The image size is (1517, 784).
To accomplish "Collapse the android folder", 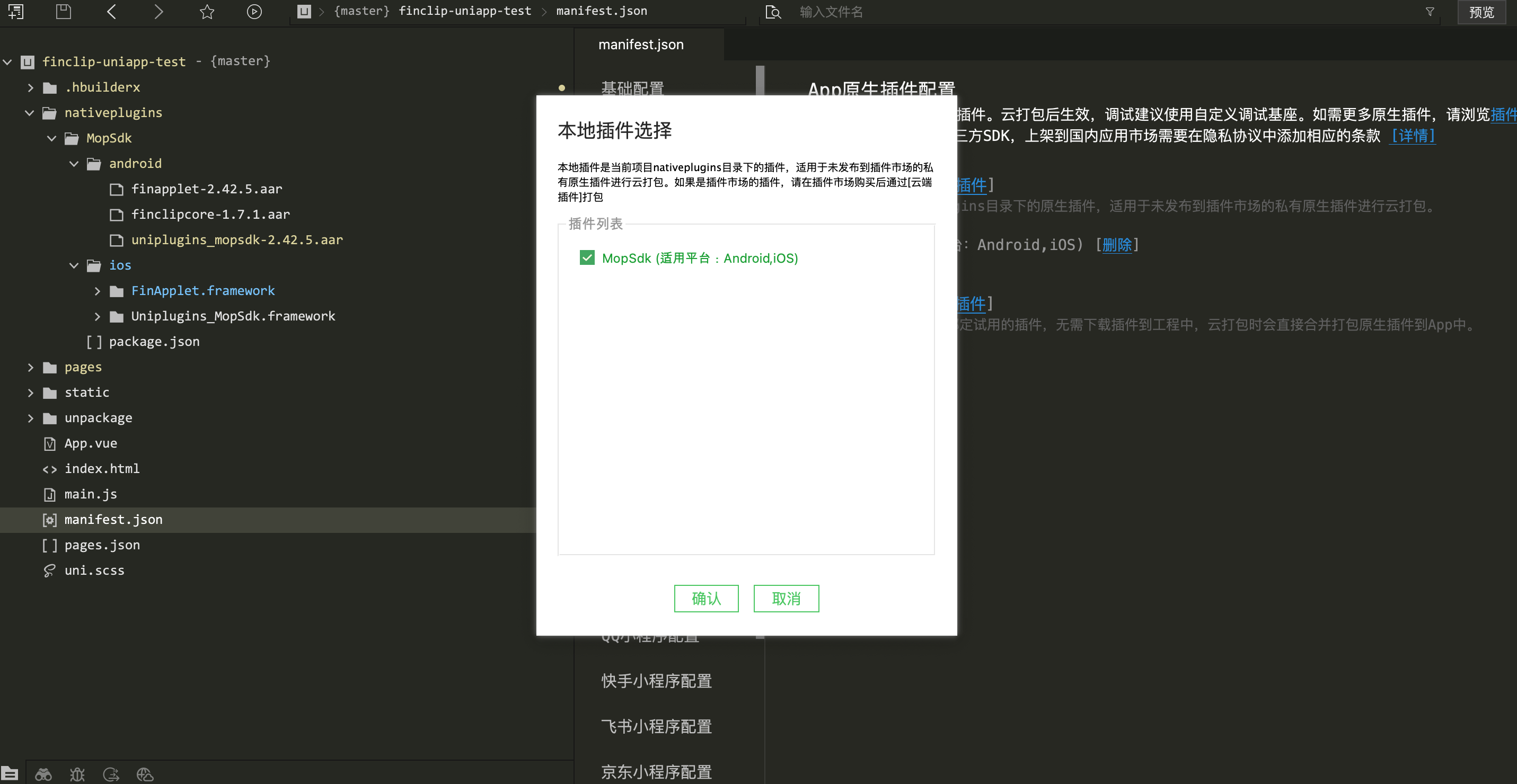I will 74,164.
